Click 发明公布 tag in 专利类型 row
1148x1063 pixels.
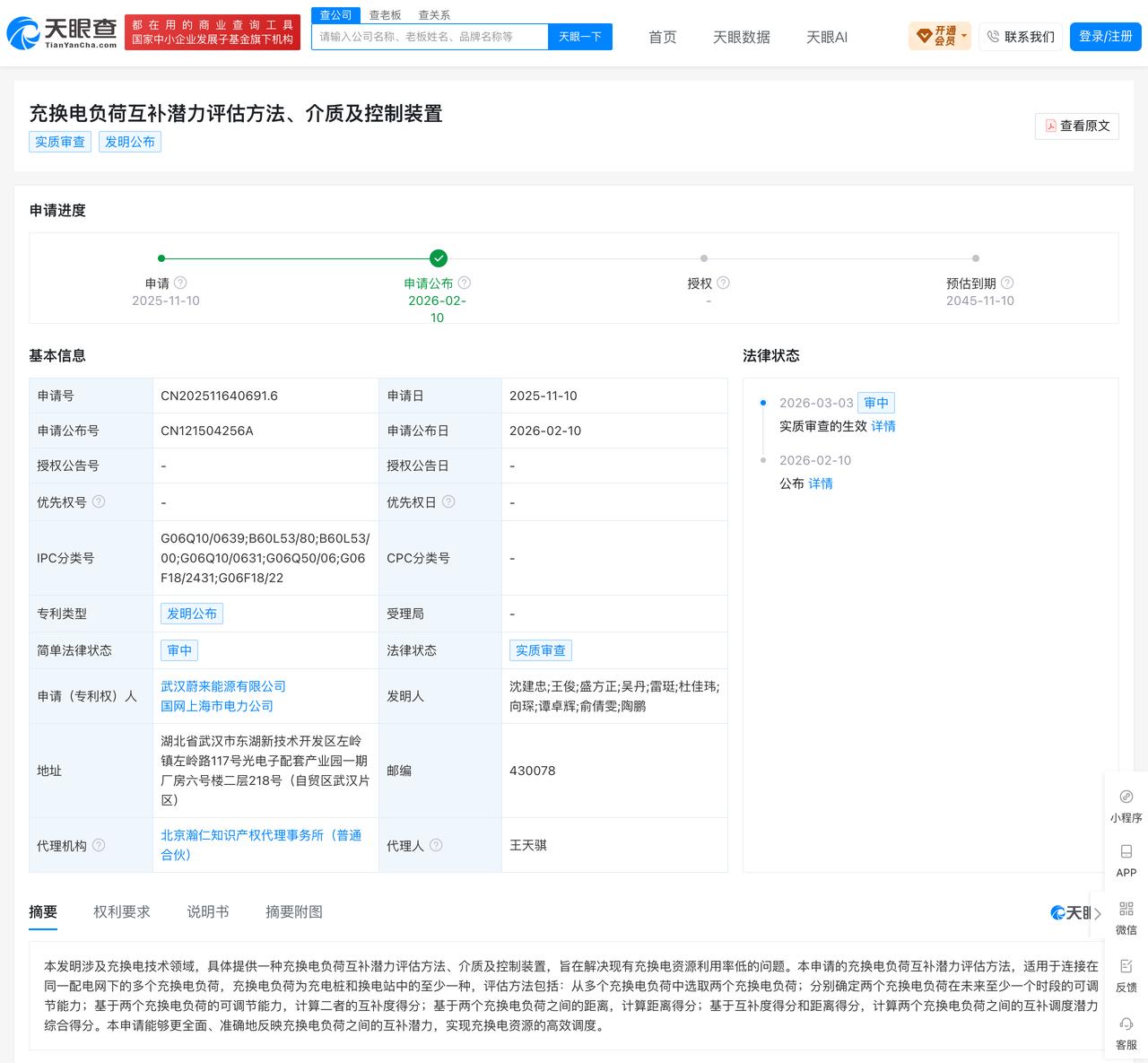[192, 614]
